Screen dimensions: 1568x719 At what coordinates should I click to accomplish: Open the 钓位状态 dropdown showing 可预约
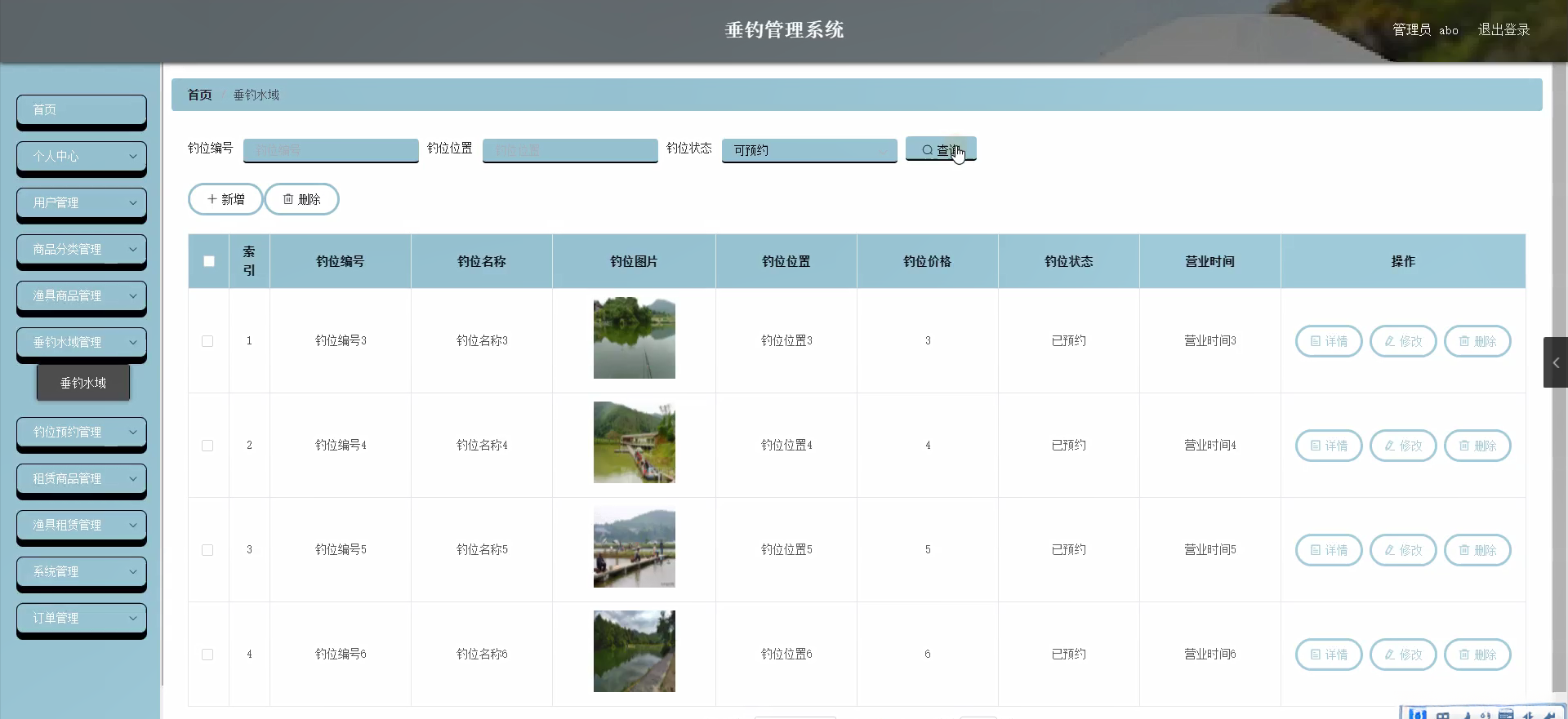click(809, 150)
